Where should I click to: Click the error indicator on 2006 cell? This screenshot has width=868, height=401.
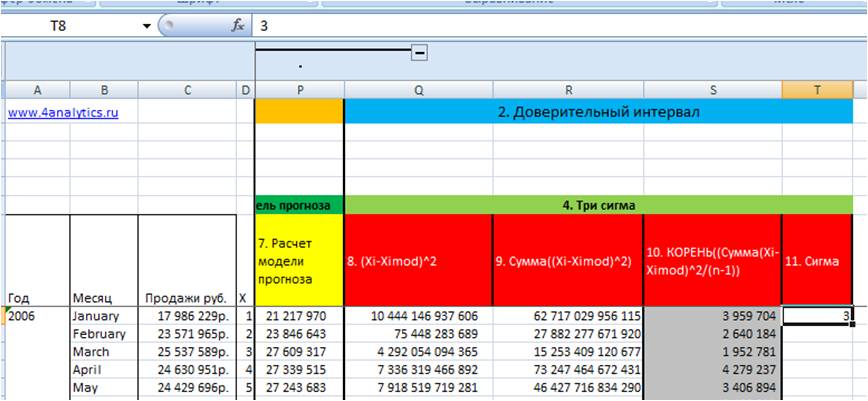pyautogui.click(x=8, y=310)
